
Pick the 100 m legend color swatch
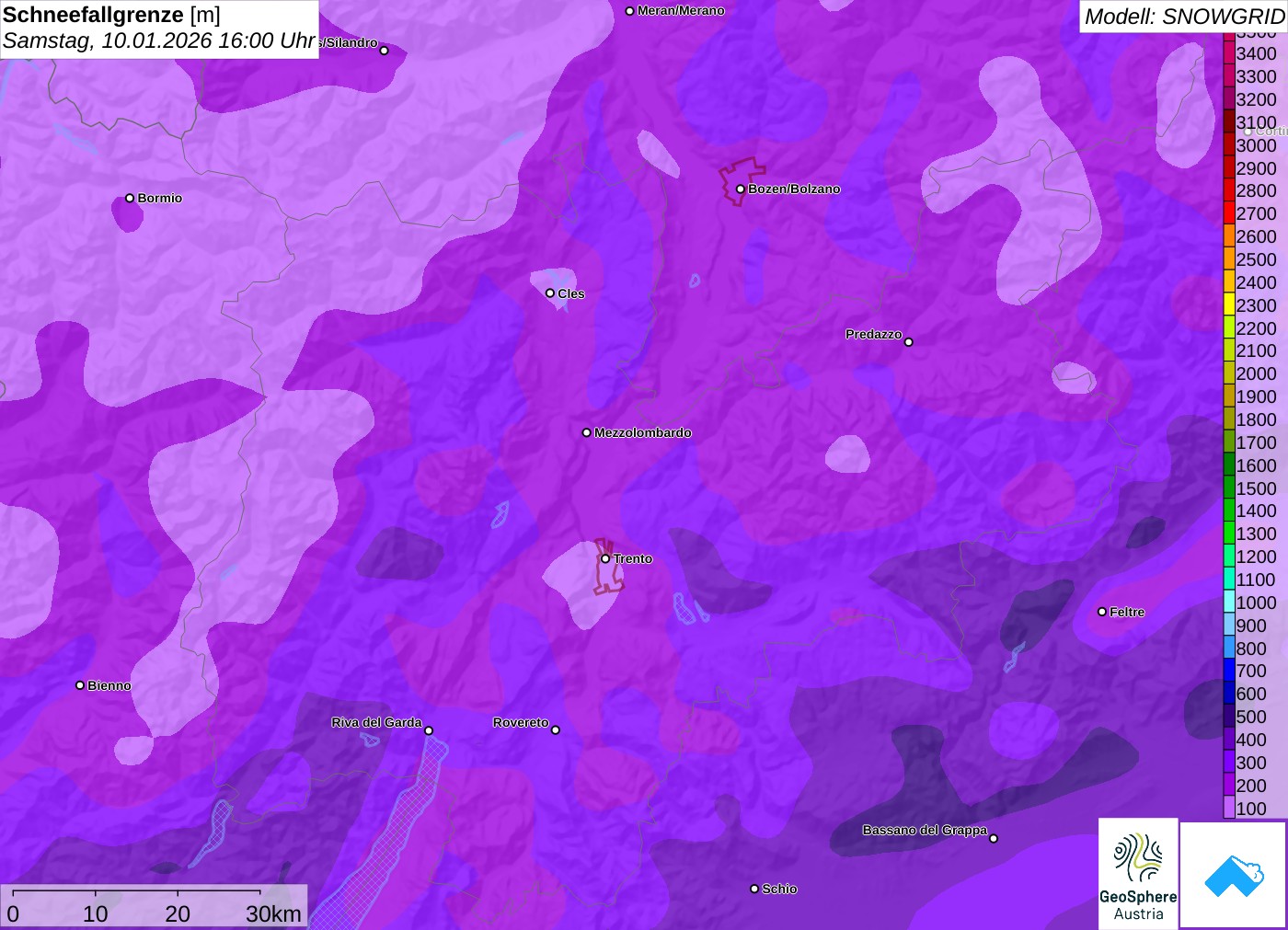(x=1229, y=808)
